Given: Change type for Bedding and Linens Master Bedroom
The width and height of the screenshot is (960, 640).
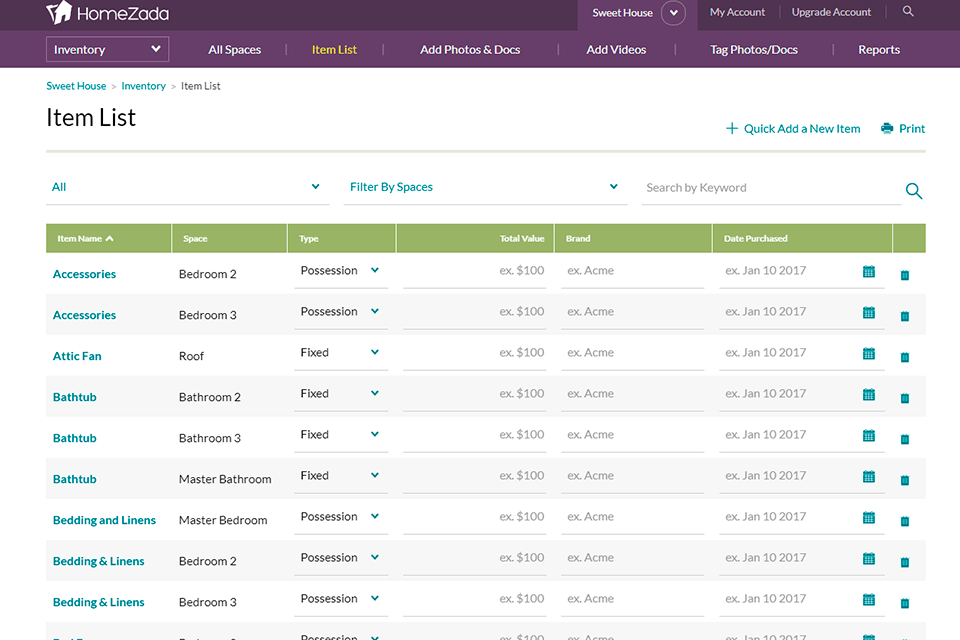Looking at the screenshot, I should 340,517.
